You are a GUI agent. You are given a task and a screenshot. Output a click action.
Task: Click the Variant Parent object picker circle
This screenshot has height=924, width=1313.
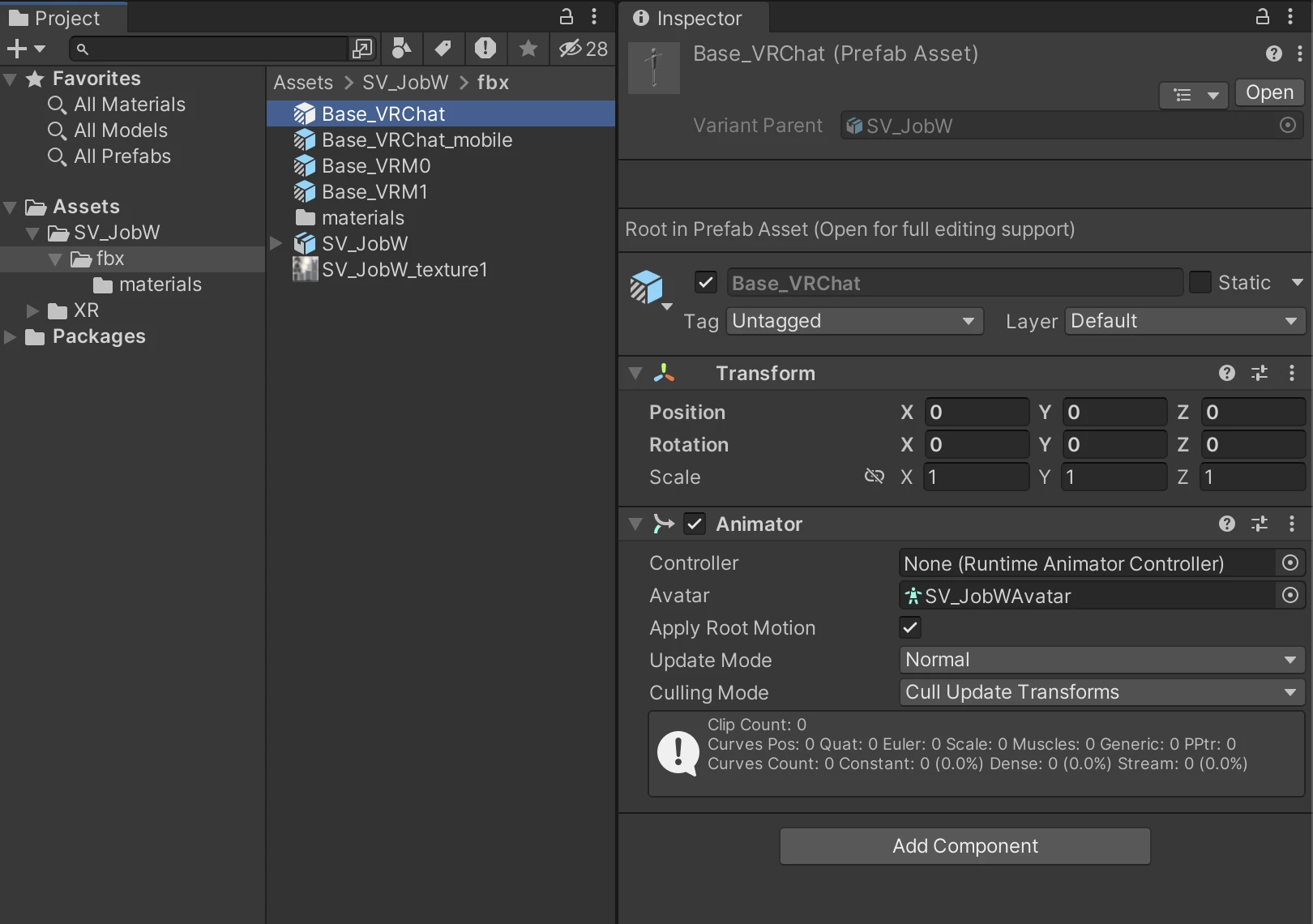click(x=1288, y=126)
